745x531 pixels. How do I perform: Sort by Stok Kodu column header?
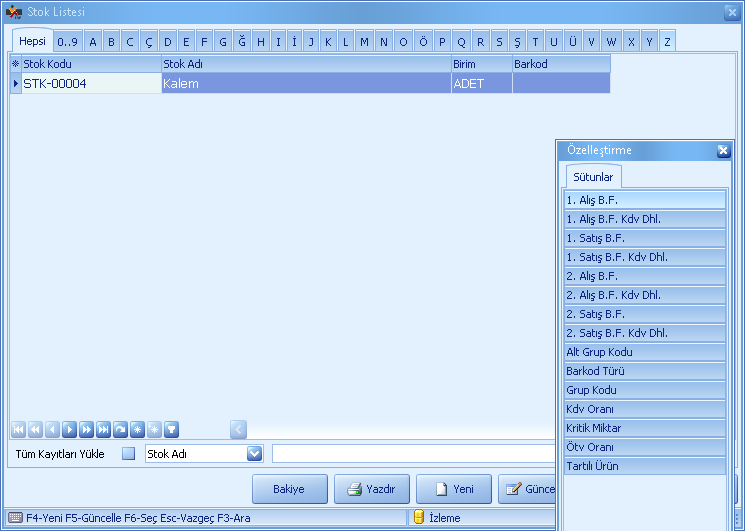(90, 64)
